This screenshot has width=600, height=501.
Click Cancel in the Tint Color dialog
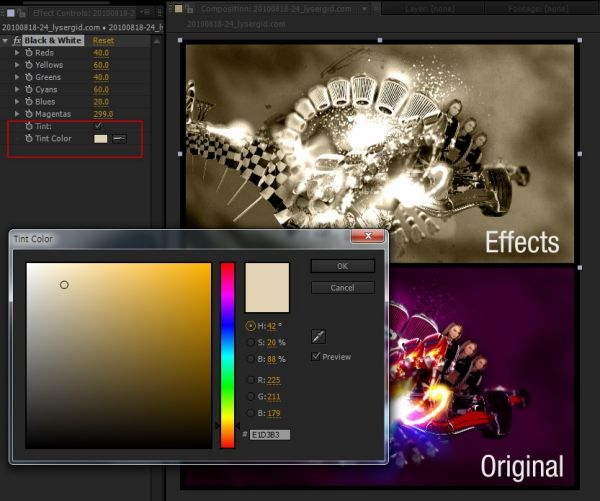point(342,287)
